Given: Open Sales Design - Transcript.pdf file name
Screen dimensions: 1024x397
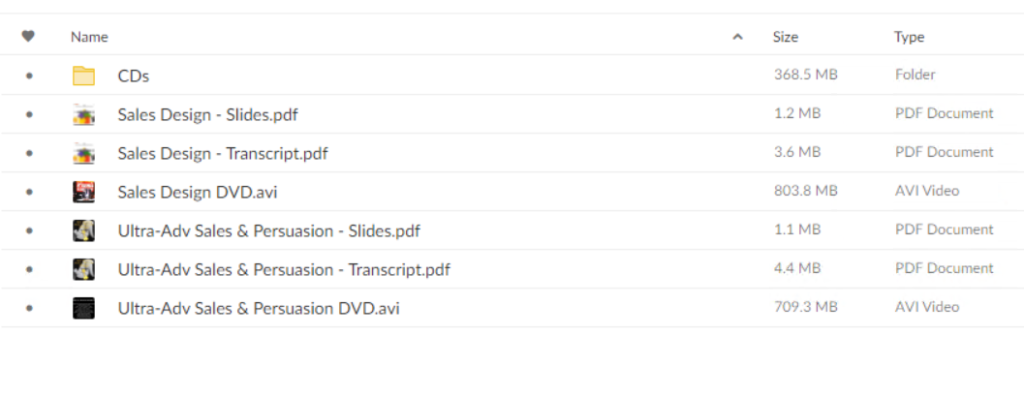Looking at the screenshot, I should pos(223,154).
